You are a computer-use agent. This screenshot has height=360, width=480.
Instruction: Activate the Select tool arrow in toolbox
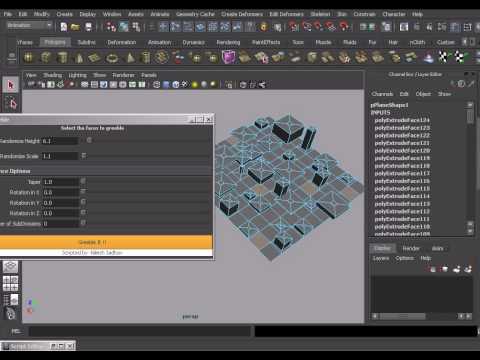tap(11, 85)
